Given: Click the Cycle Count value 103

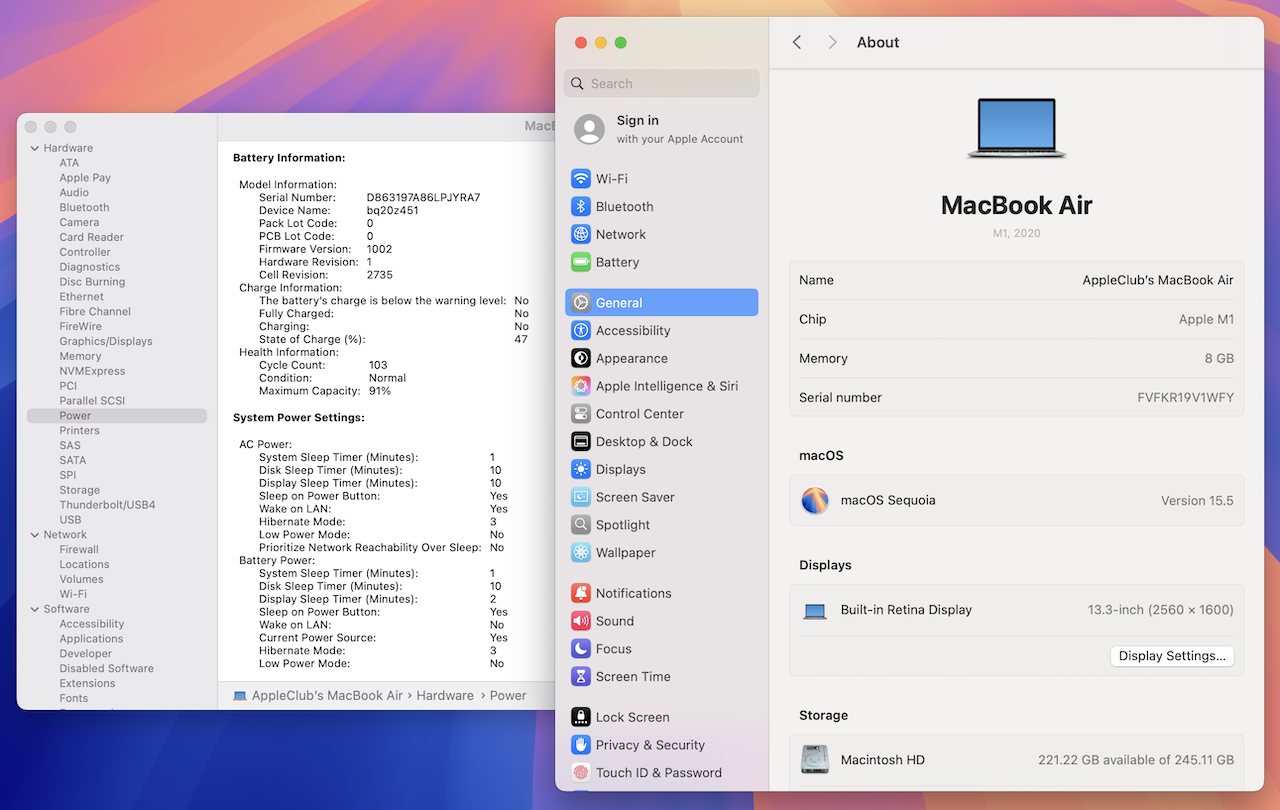Looking at the screenshot, I should pyautogui.click(x=378, y=365).
